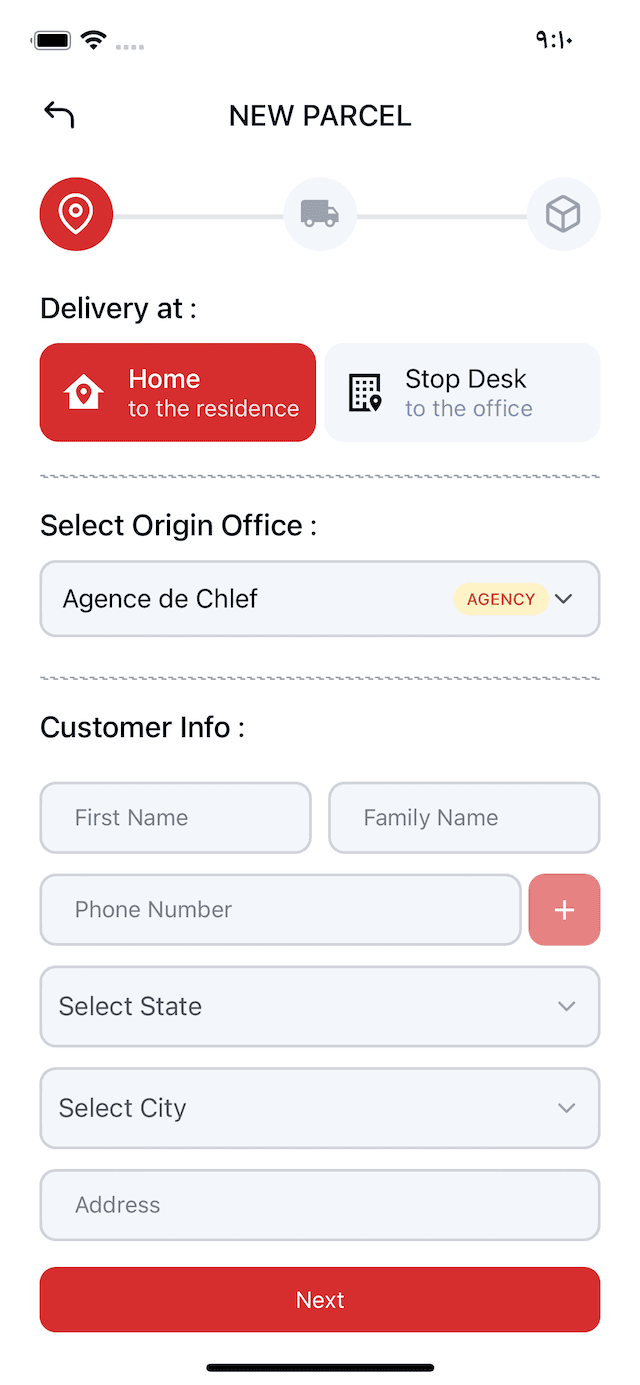
Task: Click the First Name input field
Action: tap(175, 817)
